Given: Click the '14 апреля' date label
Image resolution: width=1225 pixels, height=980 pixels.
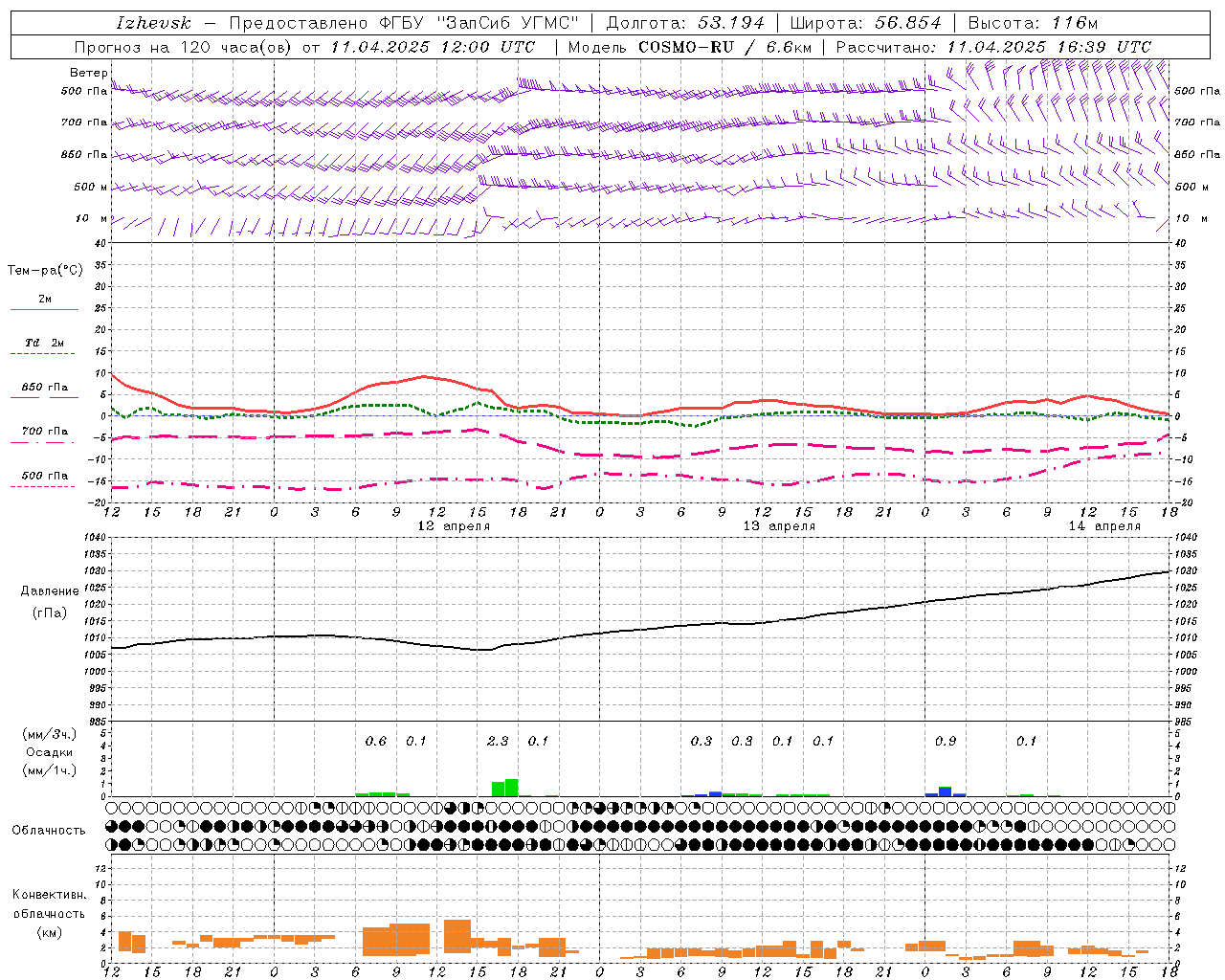Looking at the screenshot, I should [x=1105, y=526].
